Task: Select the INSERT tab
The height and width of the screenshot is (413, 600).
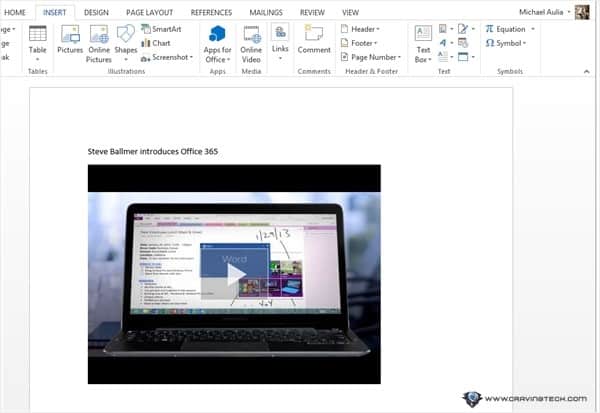Action: click(54, 13)
